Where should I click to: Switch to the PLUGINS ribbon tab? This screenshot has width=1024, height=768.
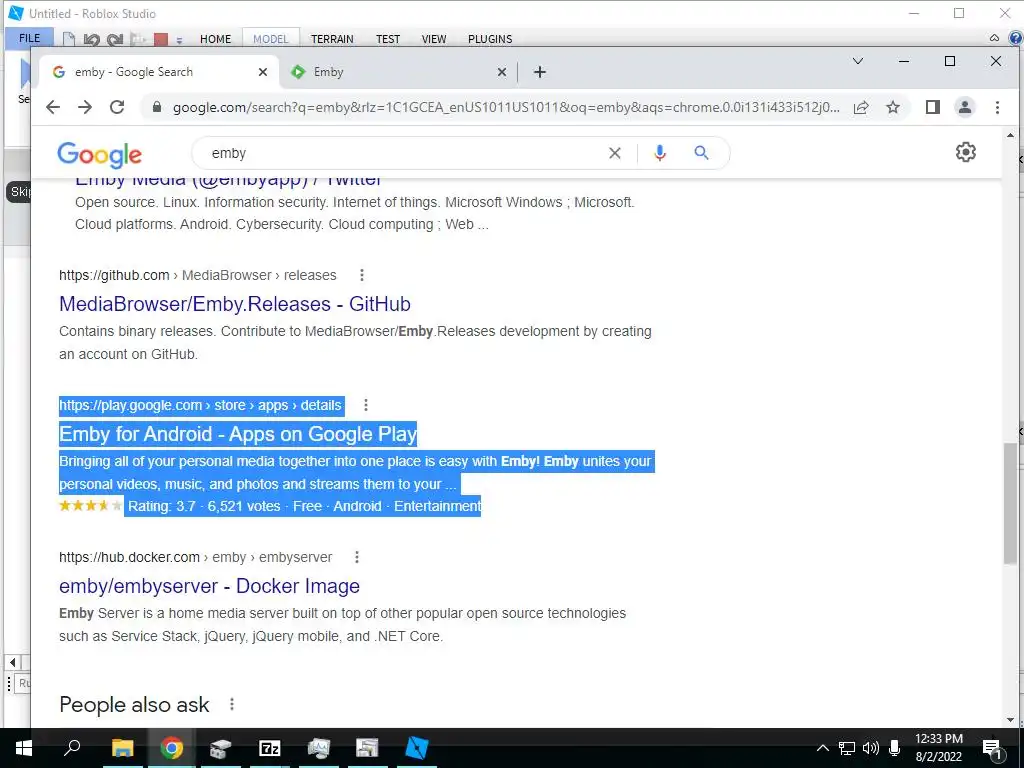pos(490,39)
